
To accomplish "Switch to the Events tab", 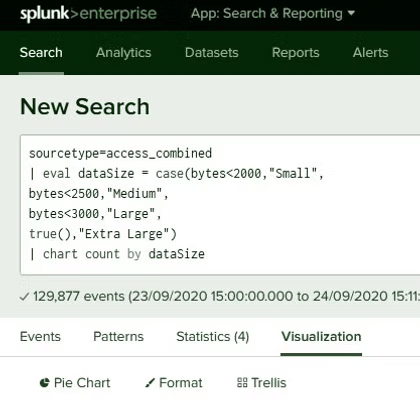I will (x=40, y=336).
